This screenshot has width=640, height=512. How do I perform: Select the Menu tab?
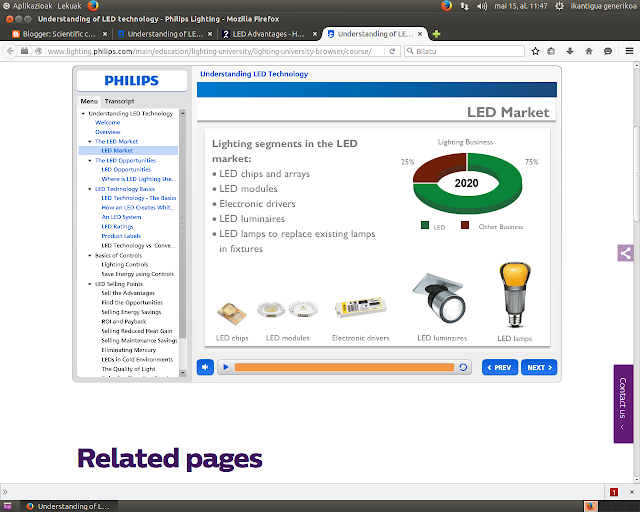(x=89, y=101)
